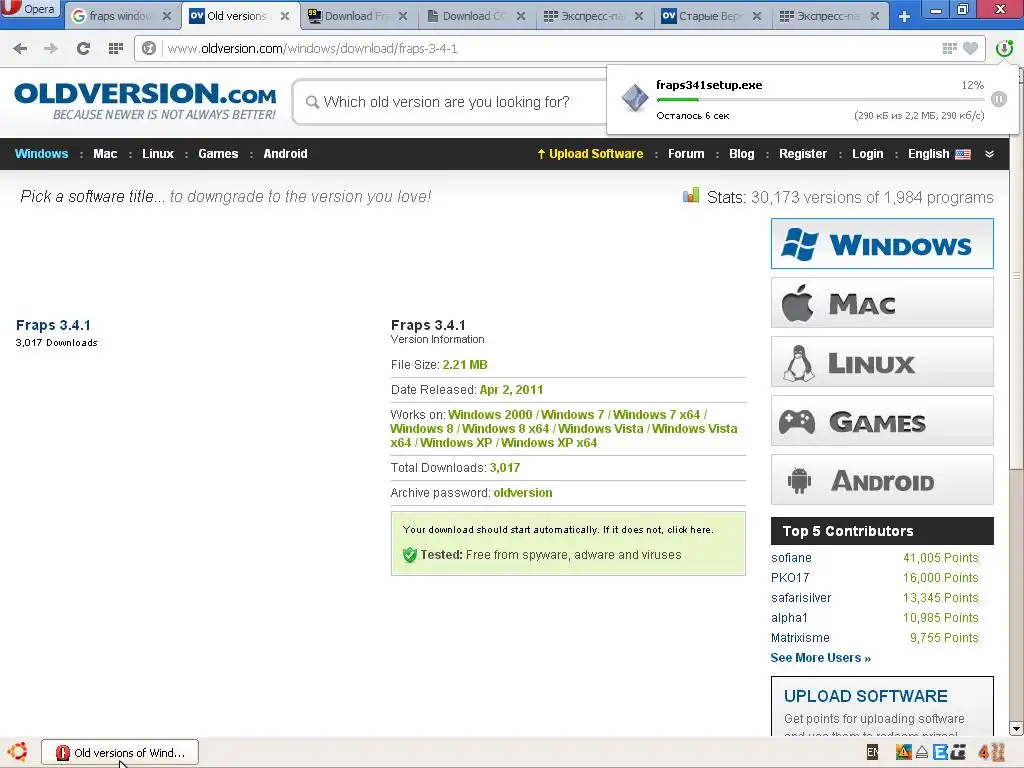Image resolution: width=1024 pixels, height=768 pixels.
Task: Open a new tab with the plus button
Action: click(x=904, y=16)
